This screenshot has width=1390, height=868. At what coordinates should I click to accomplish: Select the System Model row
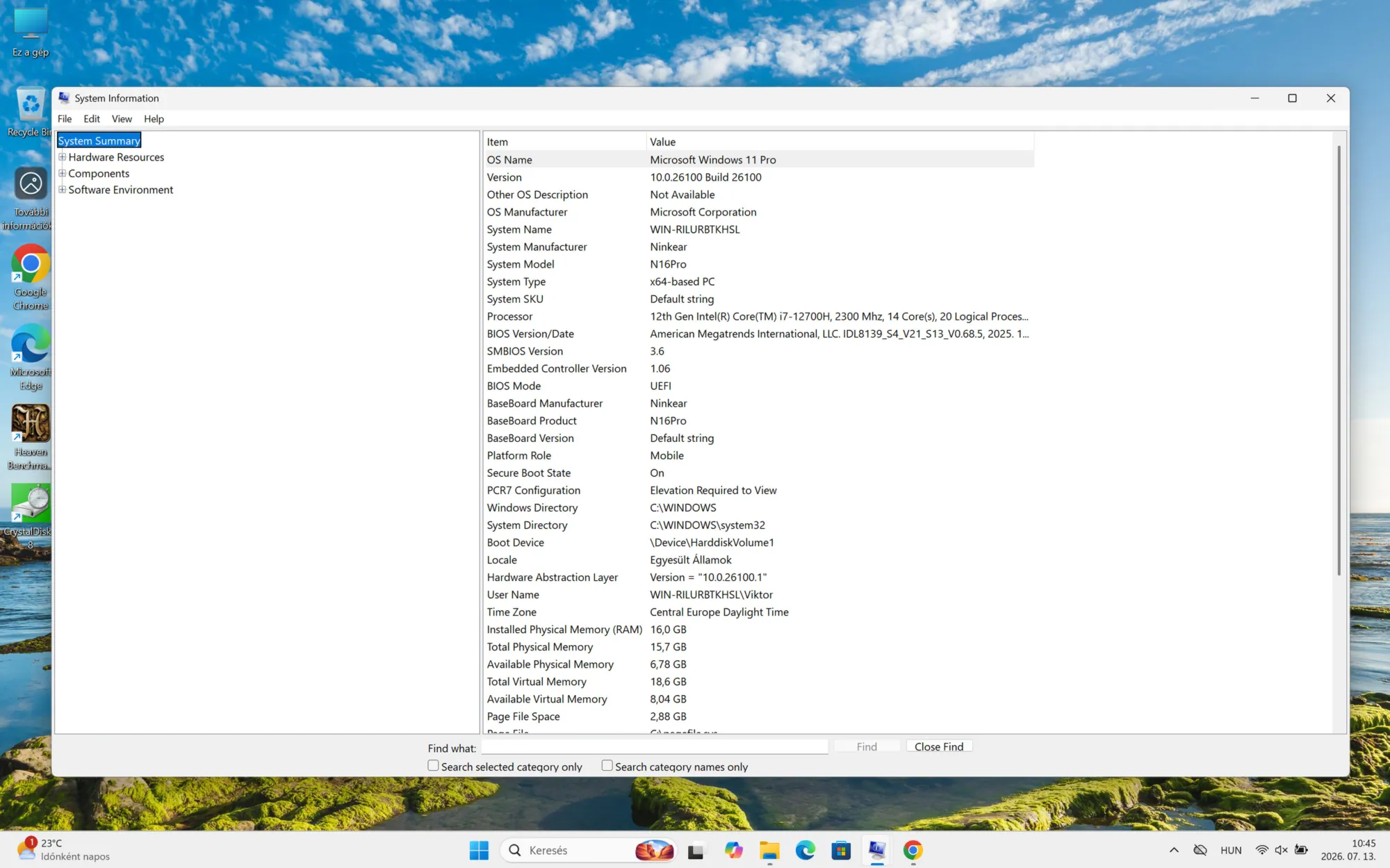tap(759, 264)
